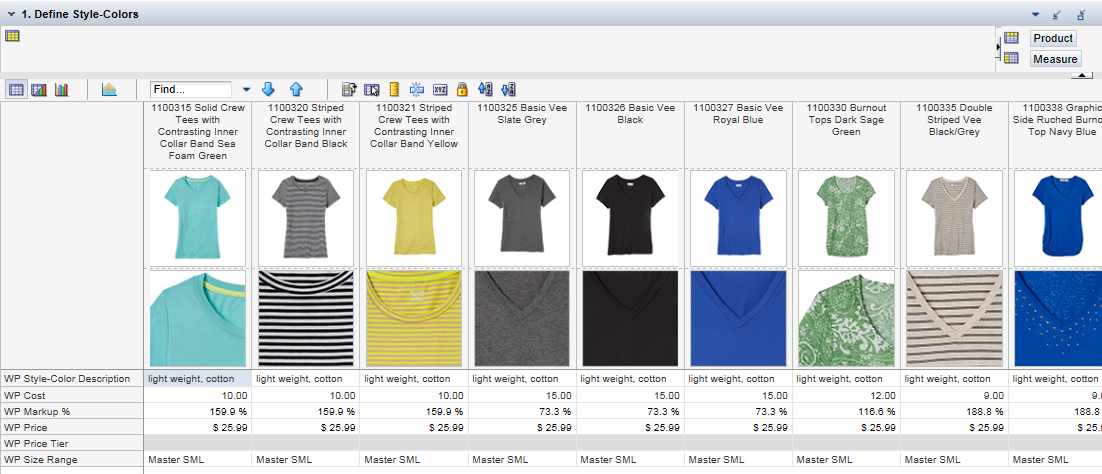Select WP Cost row header

[72, 395]
